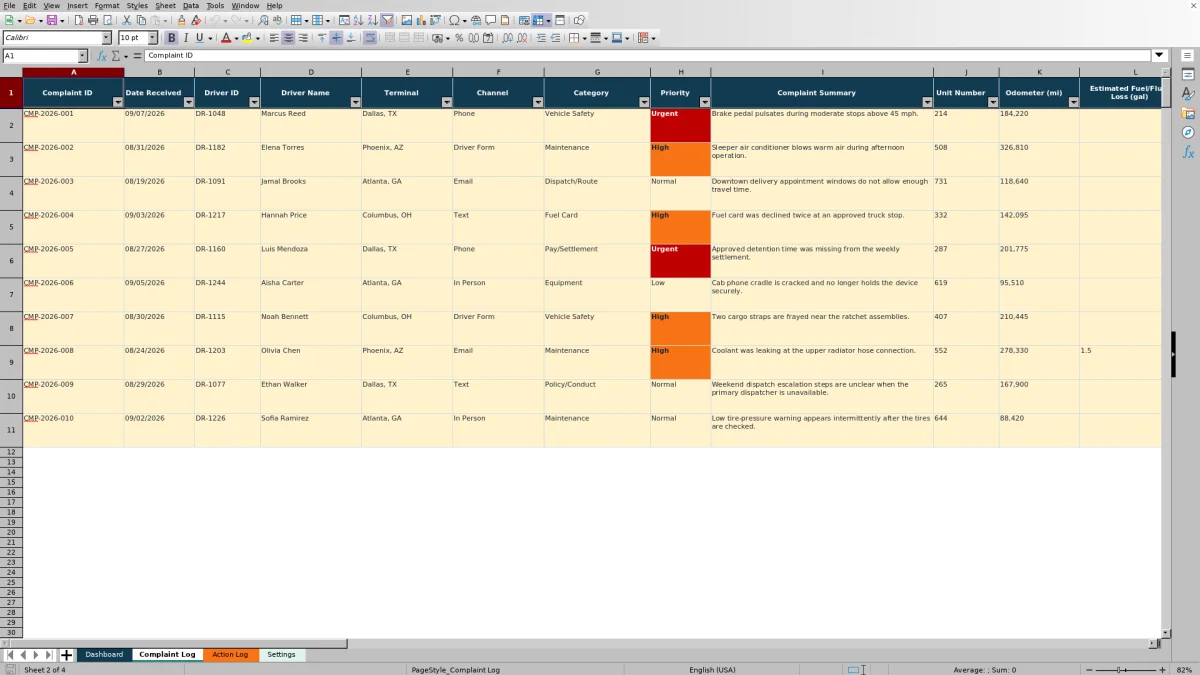The width and height of the screenshot is (1200, 675).
Task: Click the add new sheet plus button
Action: point(67,655)
